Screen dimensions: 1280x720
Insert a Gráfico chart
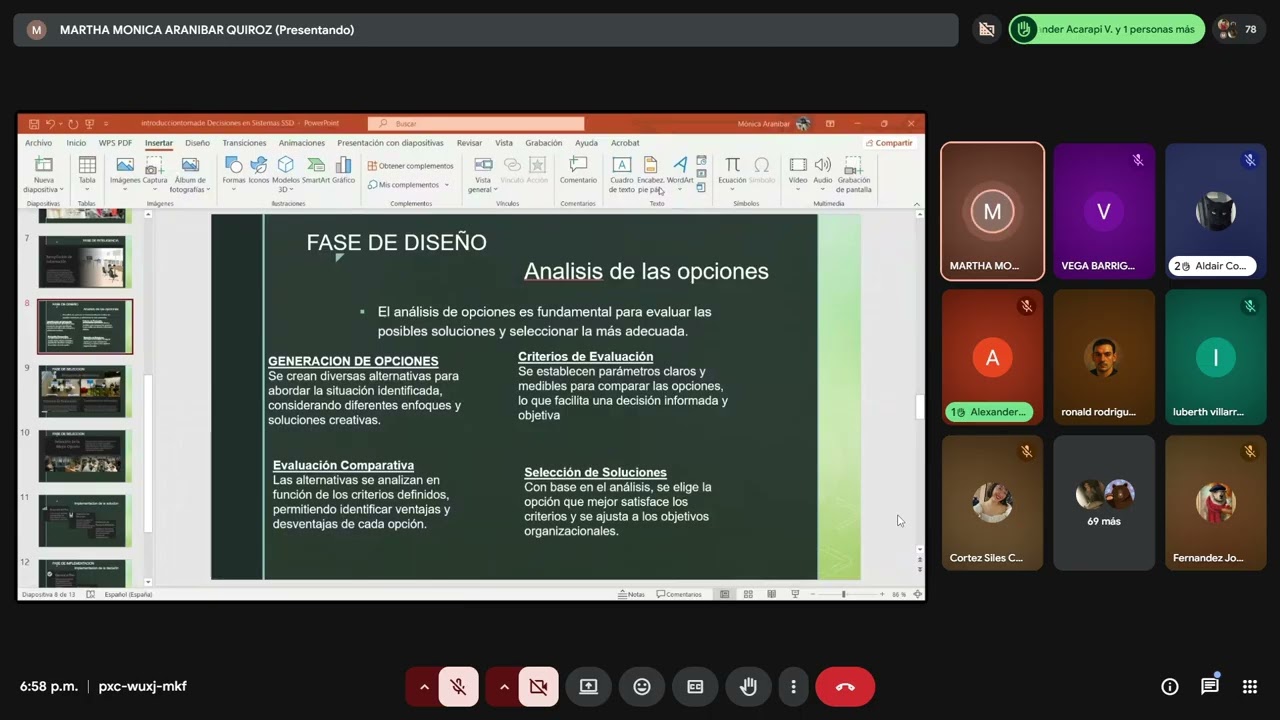(x=343, y=171)
